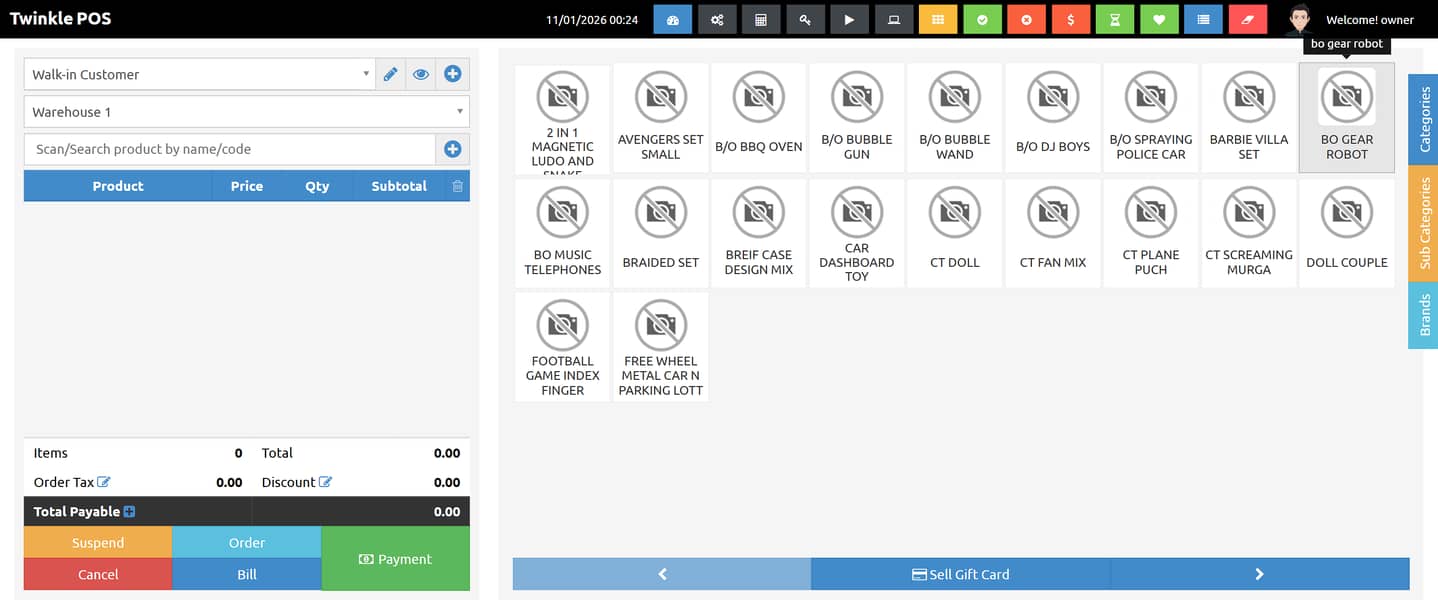1438x600 pixels.
Task: Add BO GEAR ROBOT product
Action: tap(1347, 118)
